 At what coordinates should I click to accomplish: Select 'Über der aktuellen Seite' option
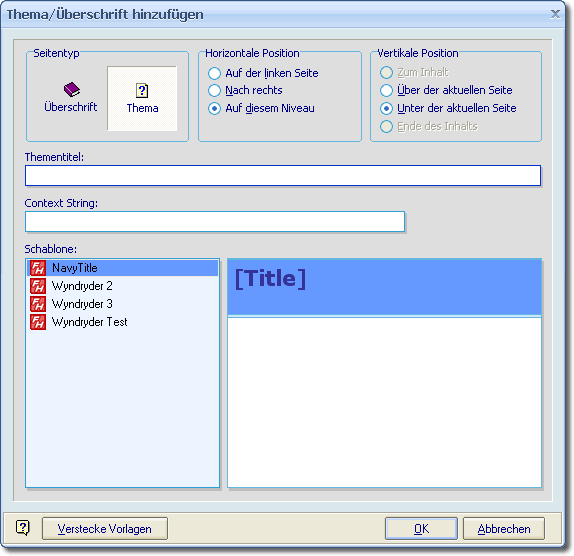(x=386, y=90)
